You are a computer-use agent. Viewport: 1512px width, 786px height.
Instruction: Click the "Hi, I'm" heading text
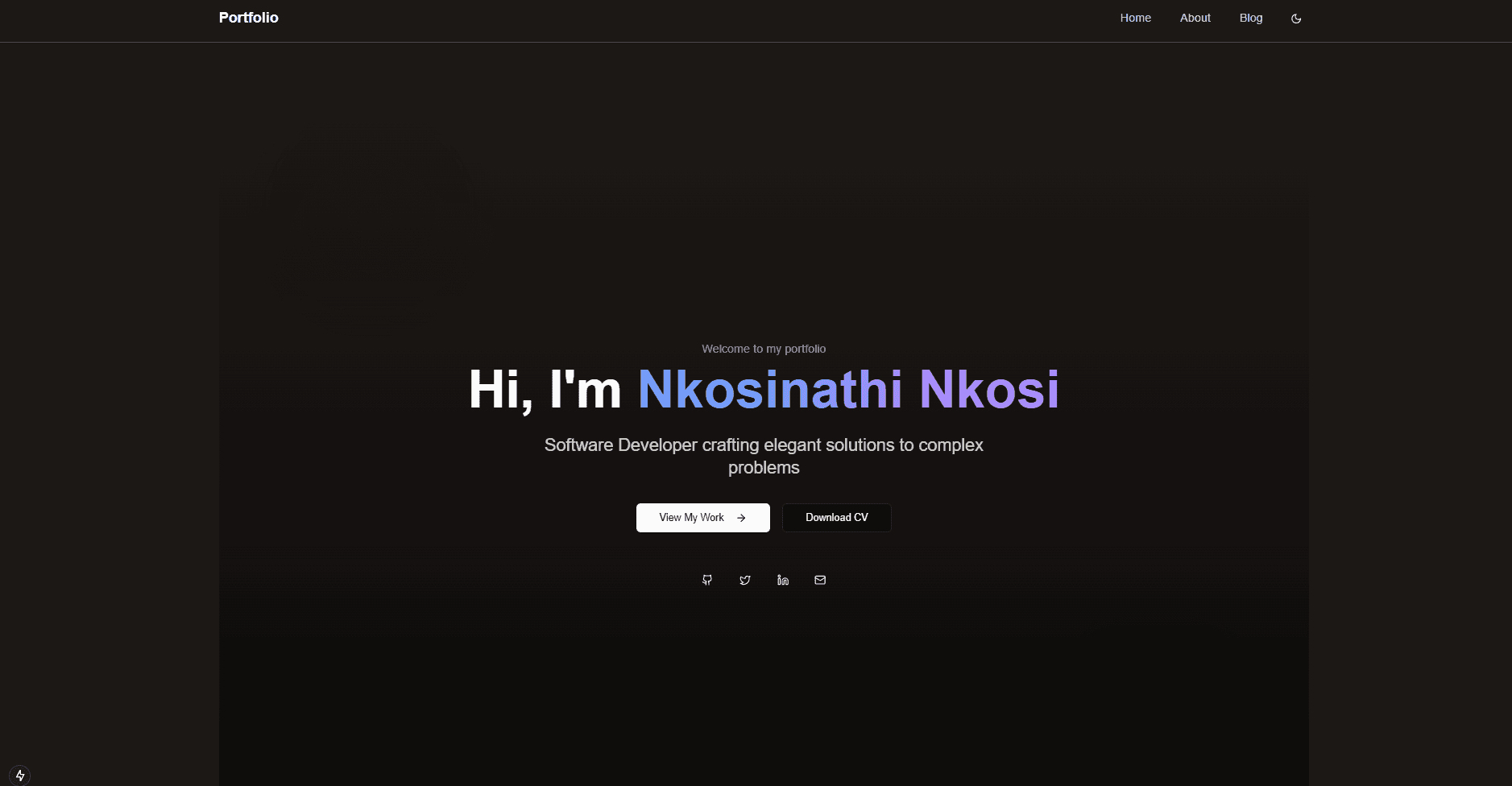(545, 390)
